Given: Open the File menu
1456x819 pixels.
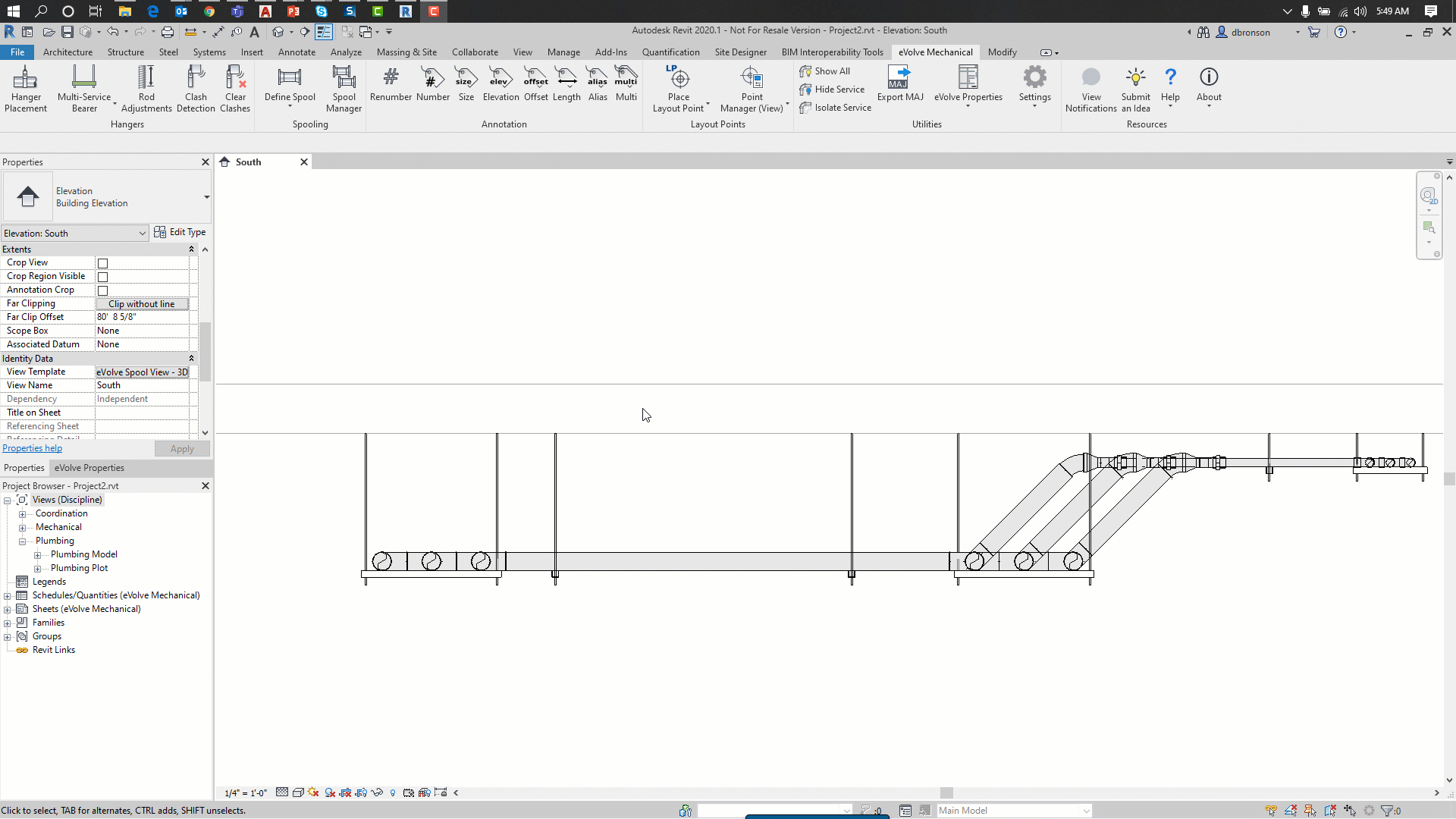Looking at the screenshot, I should click(17, 52).
